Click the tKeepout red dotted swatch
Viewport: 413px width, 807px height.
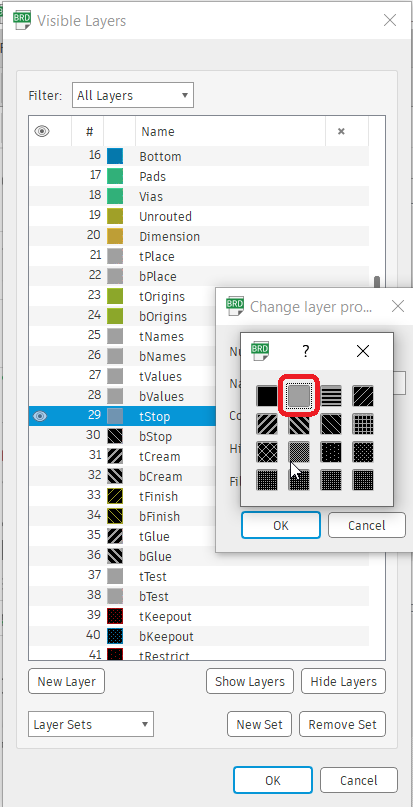[x=115, y=617]
